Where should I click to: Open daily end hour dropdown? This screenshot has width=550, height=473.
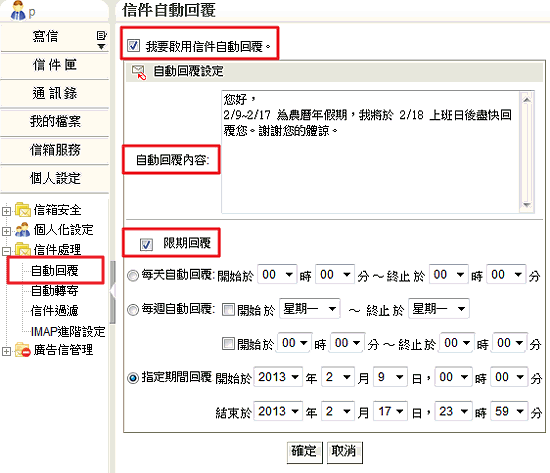[449, 274]
